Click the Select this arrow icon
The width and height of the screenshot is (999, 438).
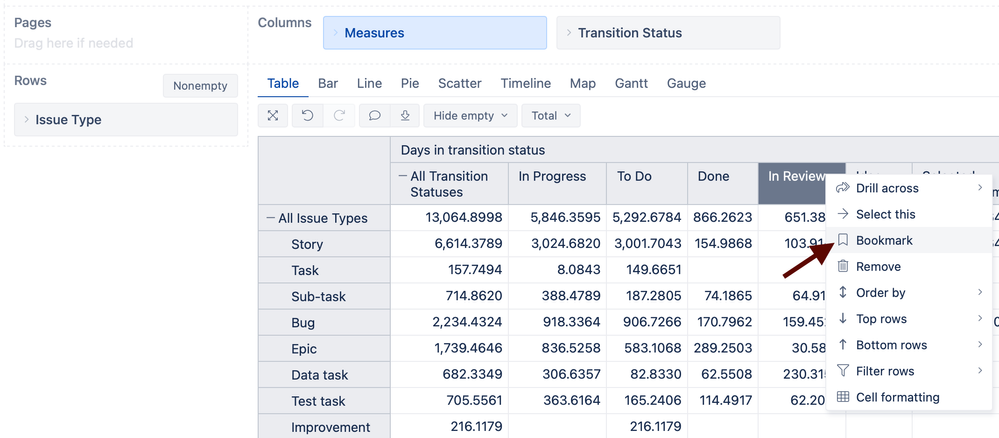click(843, 214)
